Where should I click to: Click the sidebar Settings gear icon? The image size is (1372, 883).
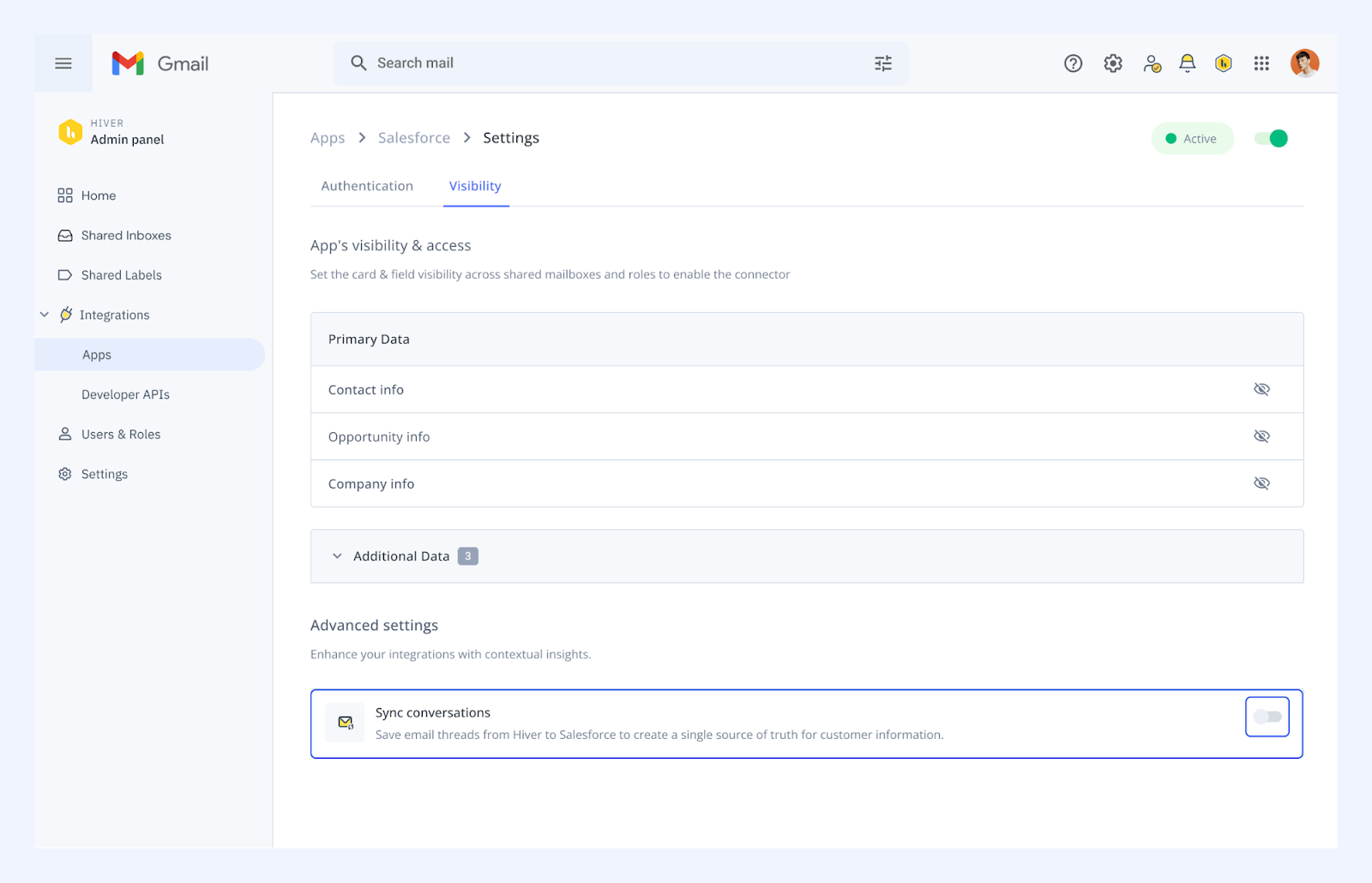65,474
